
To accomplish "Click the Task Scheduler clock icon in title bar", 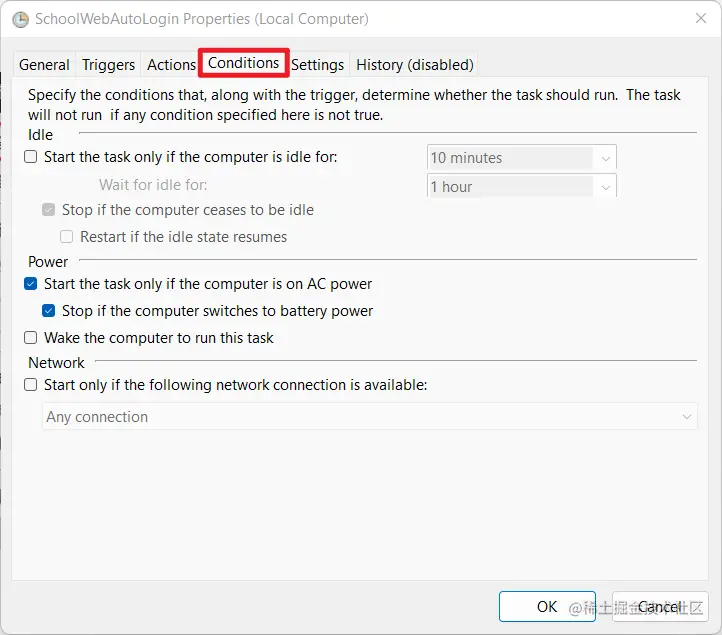I will click(x=20, y=19).
